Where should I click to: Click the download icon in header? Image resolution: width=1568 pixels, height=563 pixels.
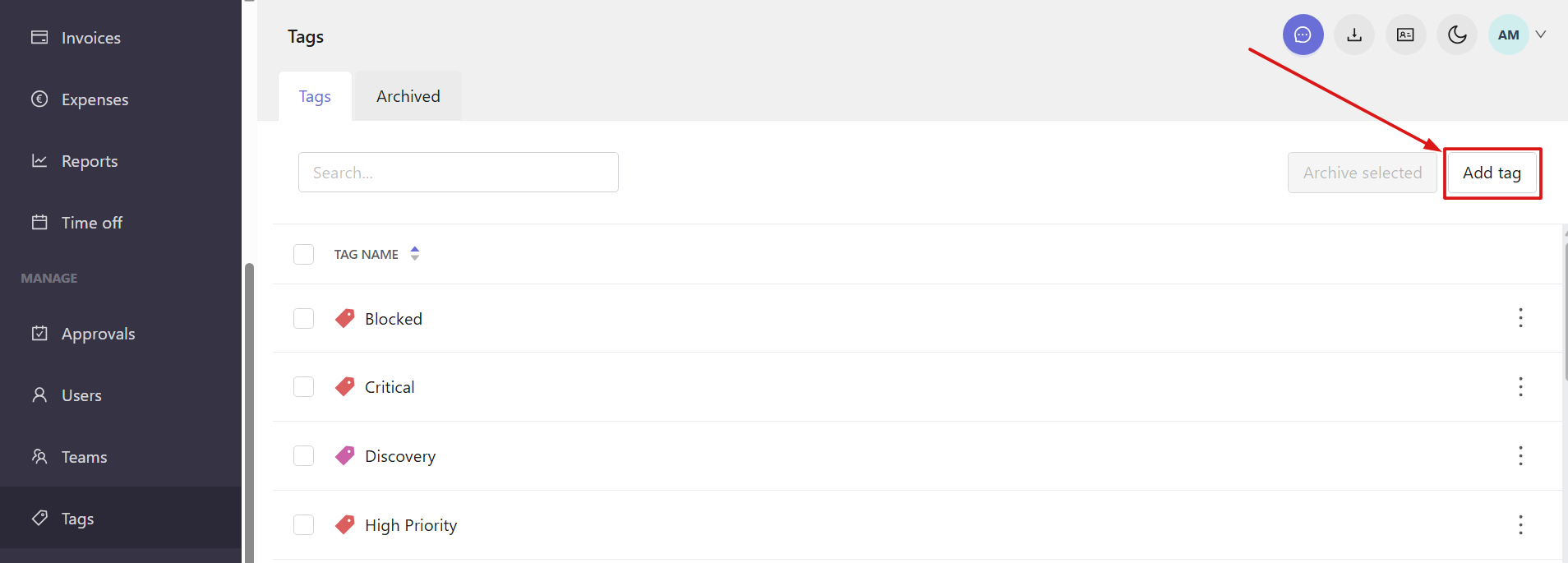tap(1354, 35)
